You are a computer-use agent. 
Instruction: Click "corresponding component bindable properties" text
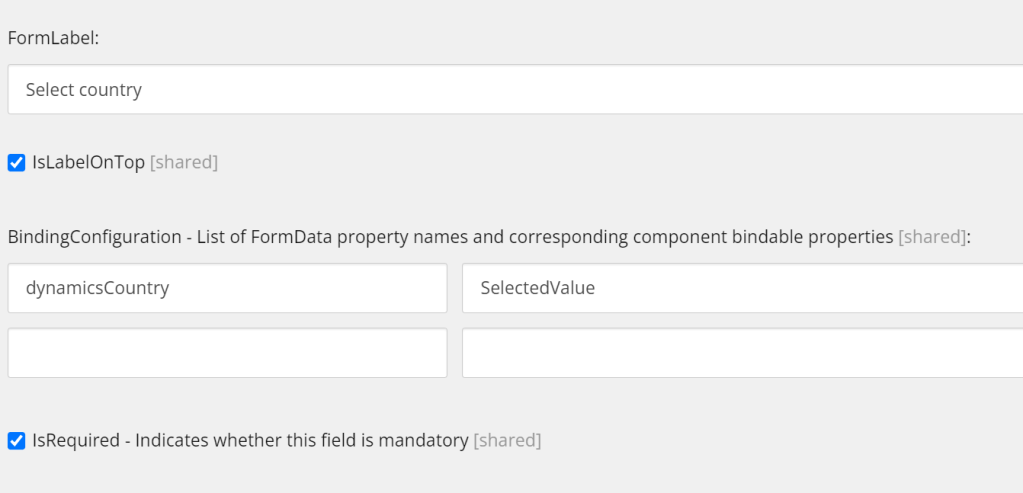700,237
